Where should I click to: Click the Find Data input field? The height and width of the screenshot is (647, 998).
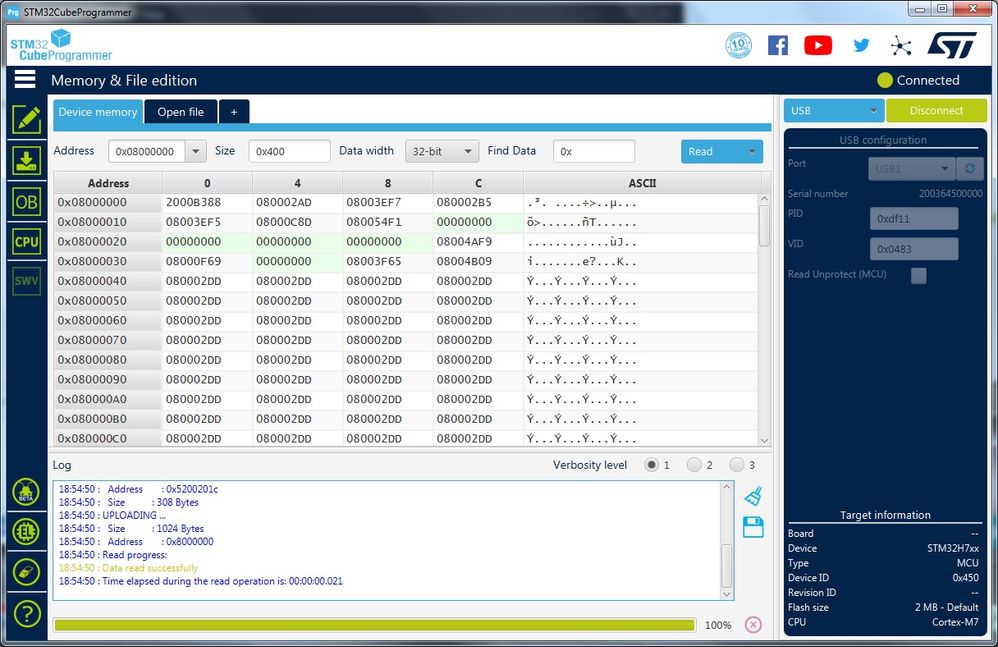[x=594, y=151]
